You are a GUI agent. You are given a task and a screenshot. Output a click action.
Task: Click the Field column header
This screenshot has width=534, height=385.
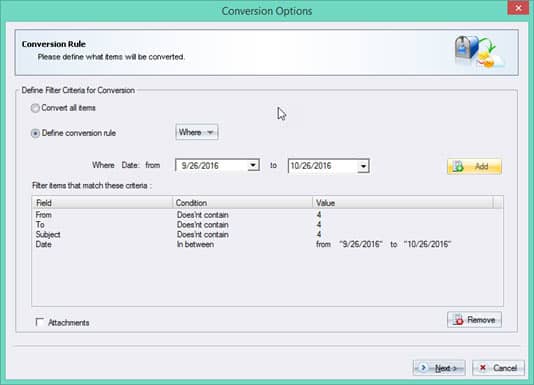click(103, 203)
